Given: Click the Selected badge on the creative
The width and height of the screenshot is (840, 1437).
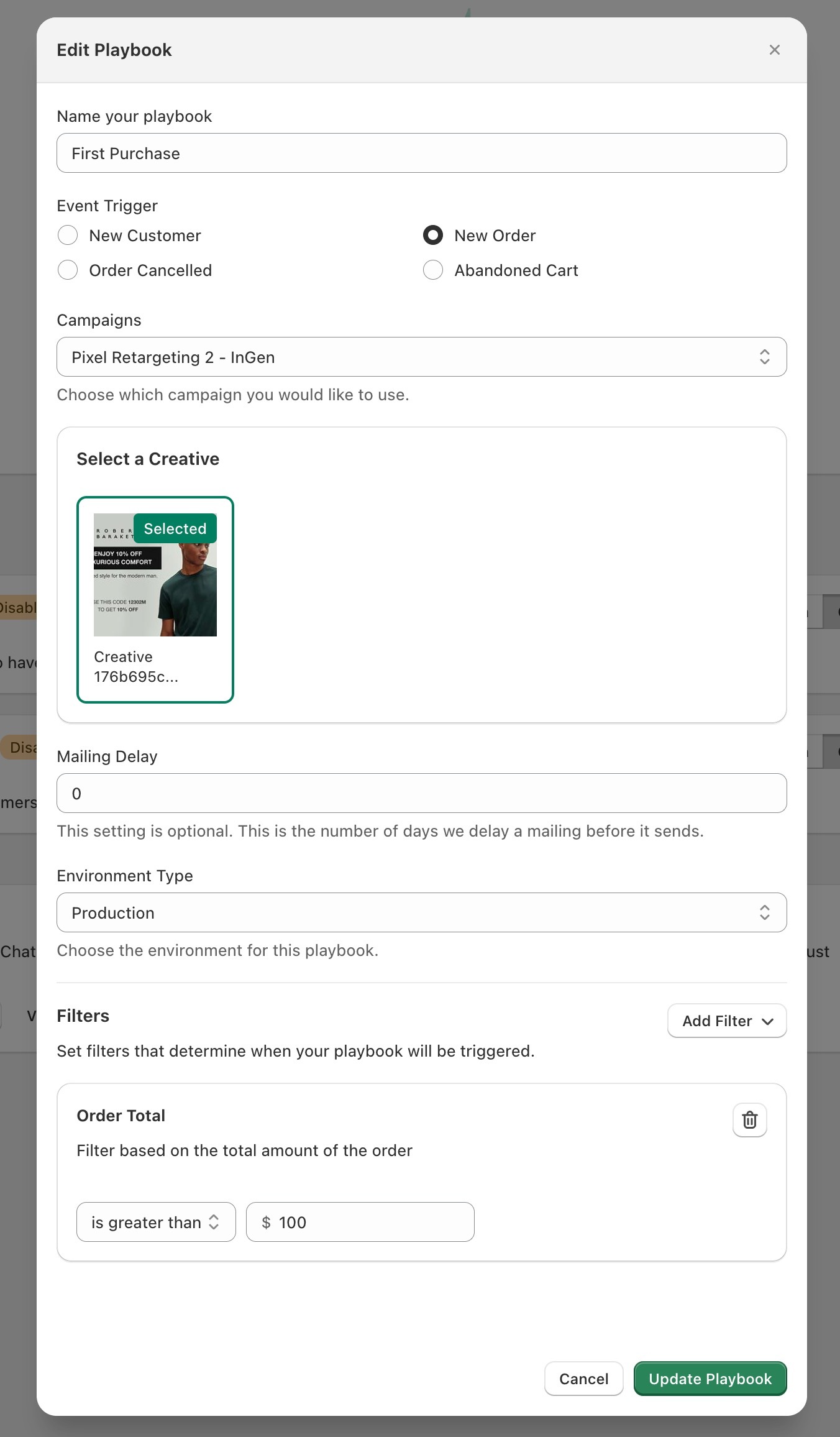Looking at the screenshot, I should [x=175, y=528].
